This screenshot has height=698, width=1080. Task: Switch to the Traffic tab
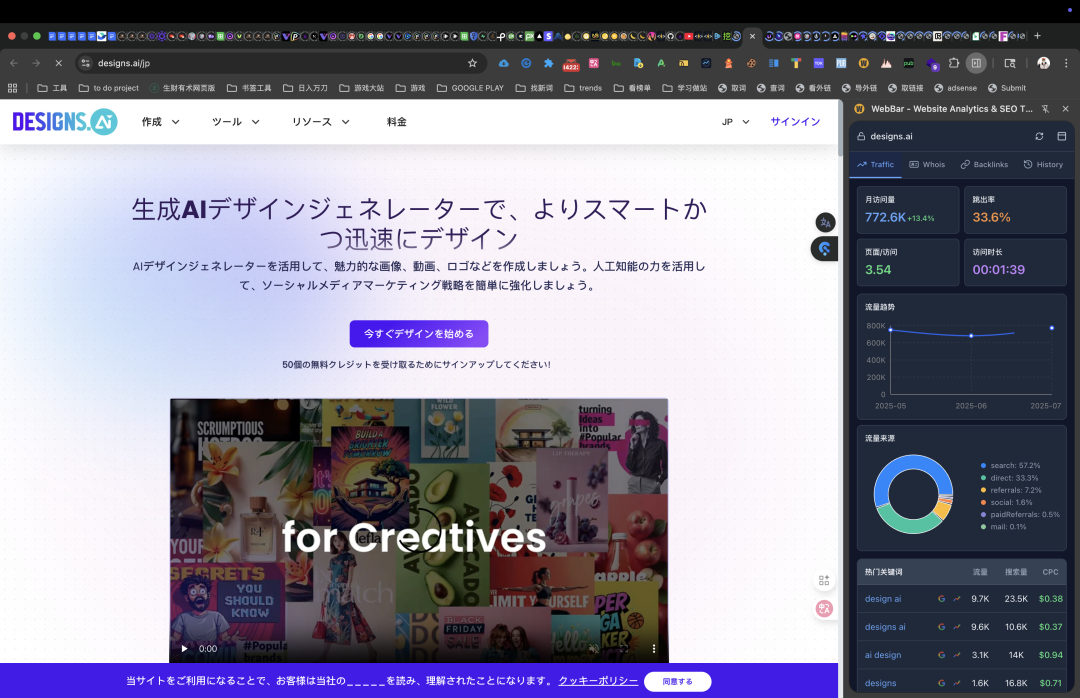pos(875,165)
